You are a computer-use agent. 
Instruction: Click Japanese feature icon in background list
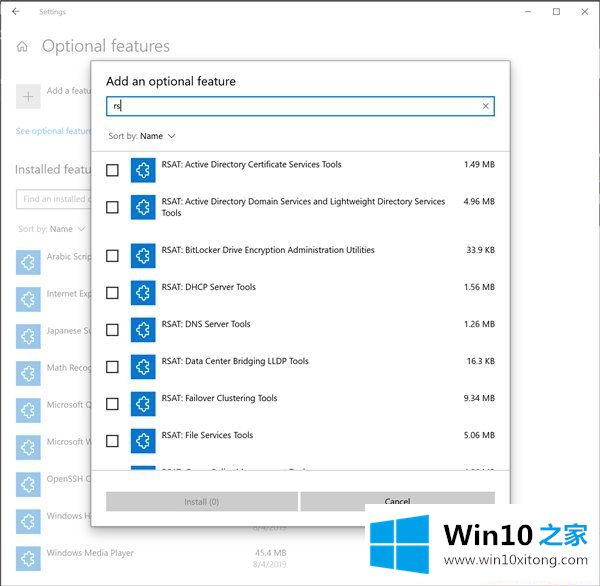28,336
